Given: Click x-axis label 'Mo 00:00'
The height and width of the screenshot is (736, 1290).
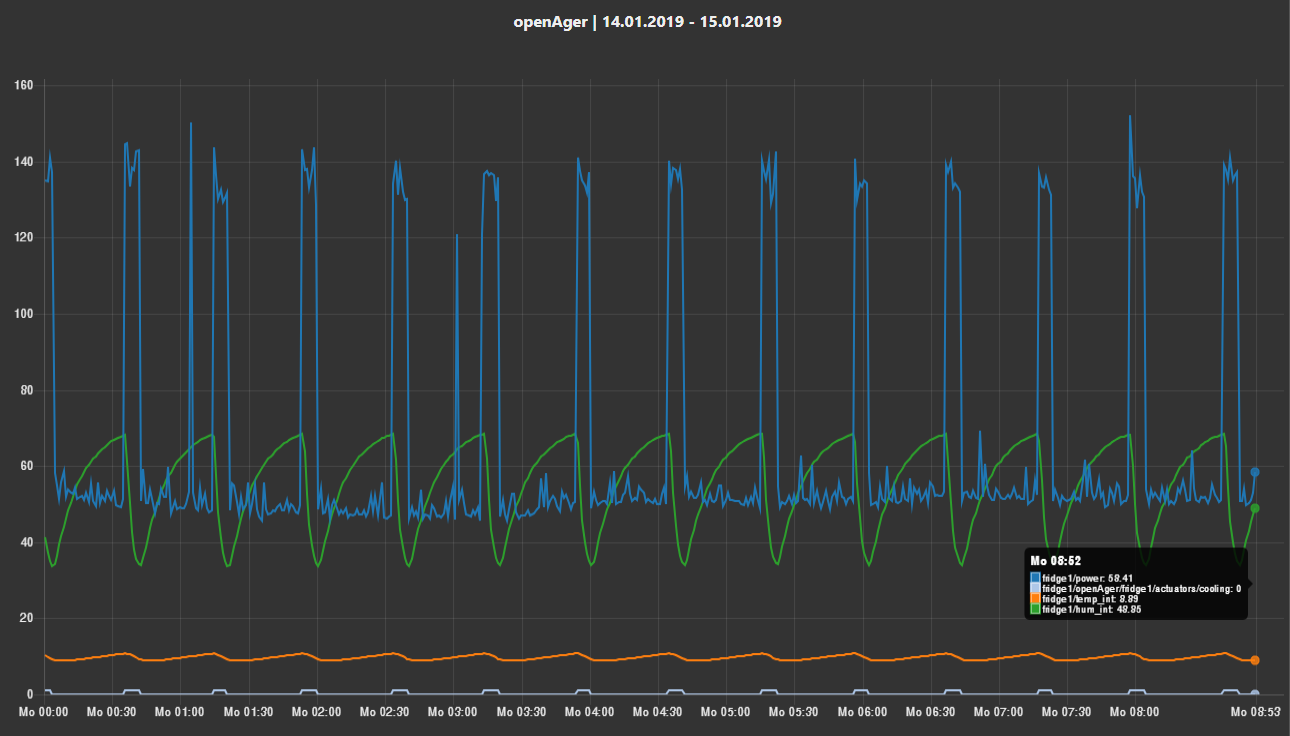Looking at the screenshot, I should [44, 712].
